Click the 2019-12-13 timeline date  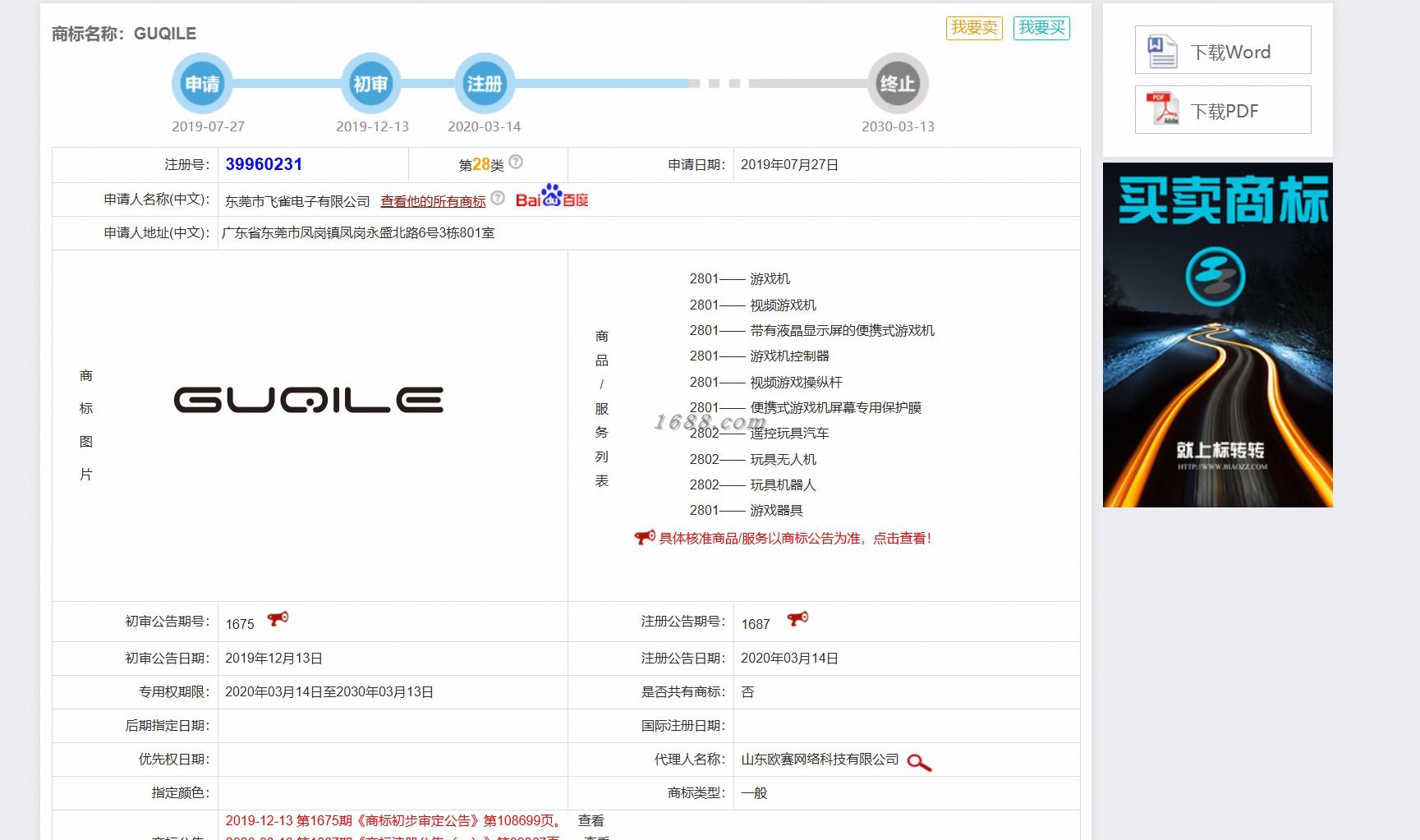pyautogui.click(x=372, y=126)
